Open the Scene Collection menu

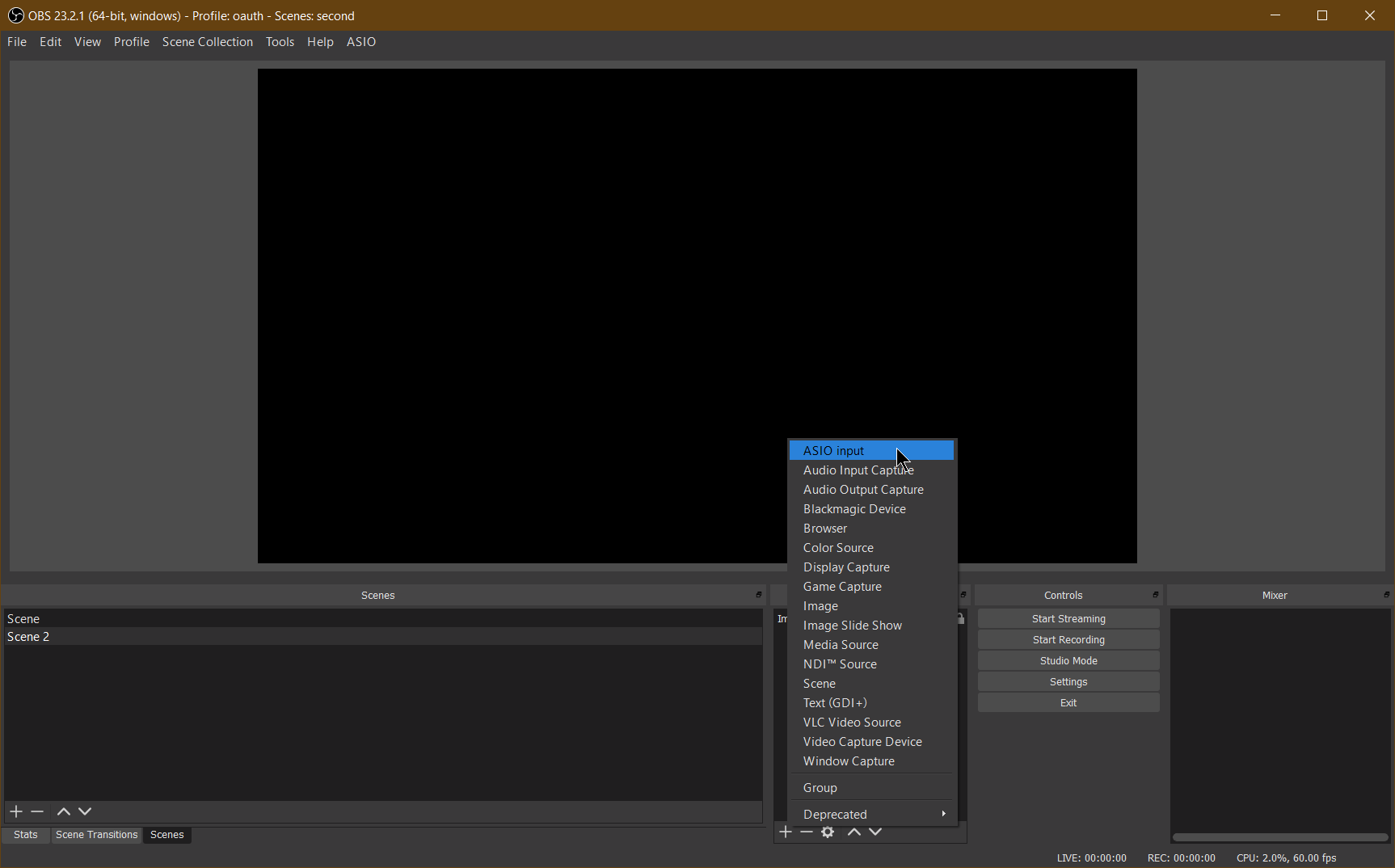(x=208, y=42)
